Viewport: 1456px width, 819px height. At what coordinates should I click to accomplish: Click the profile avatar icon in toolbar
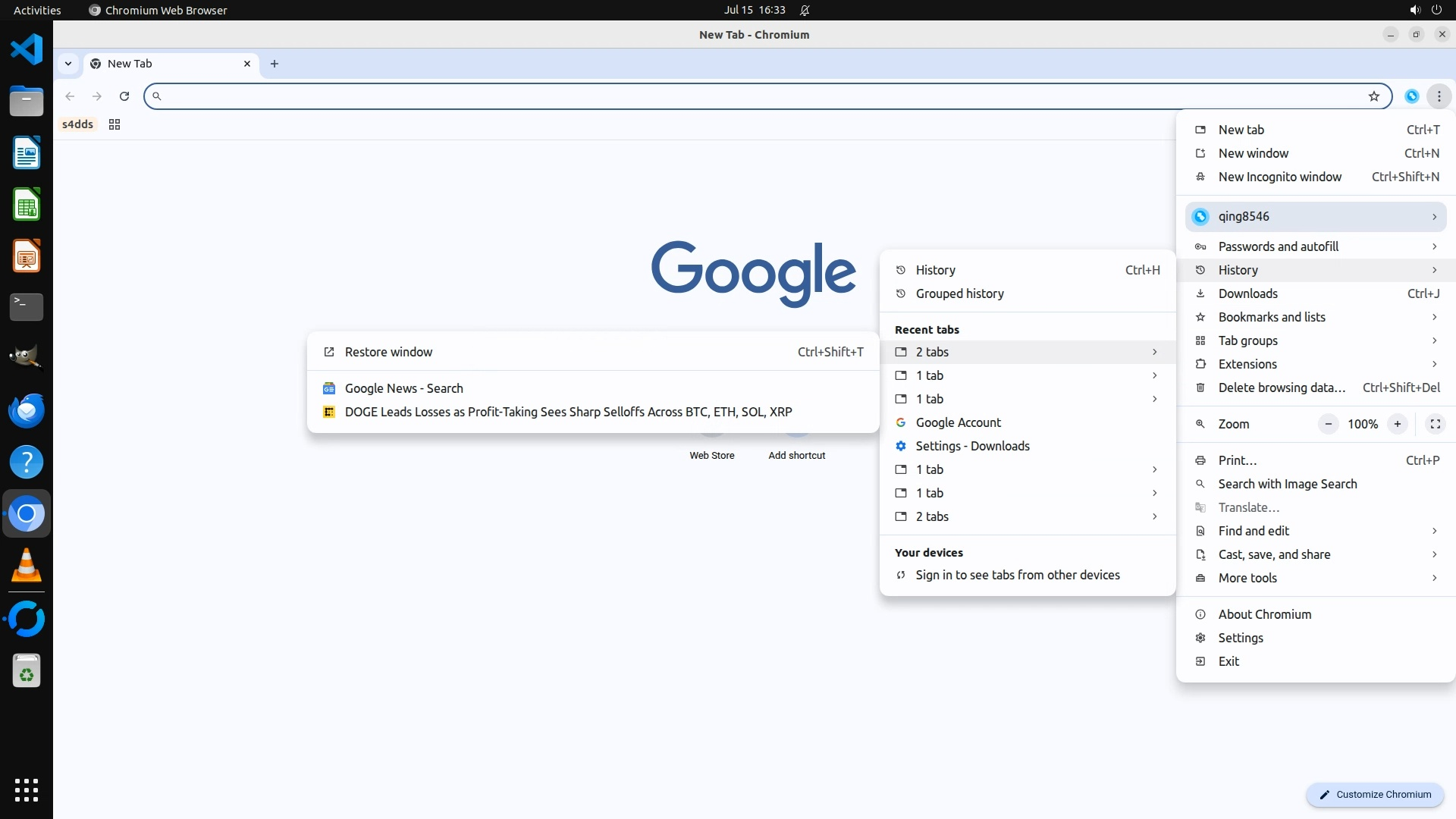click(x=1411, y=96)
